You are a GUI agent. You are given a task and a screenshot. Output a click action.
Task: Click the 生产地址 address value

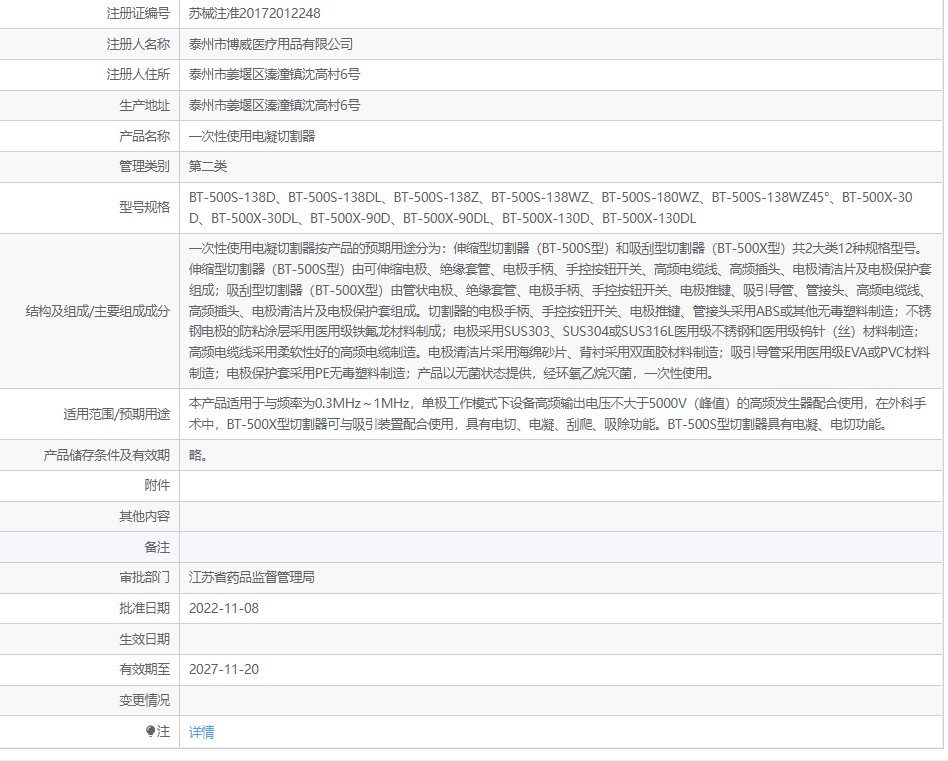point(274,105)
